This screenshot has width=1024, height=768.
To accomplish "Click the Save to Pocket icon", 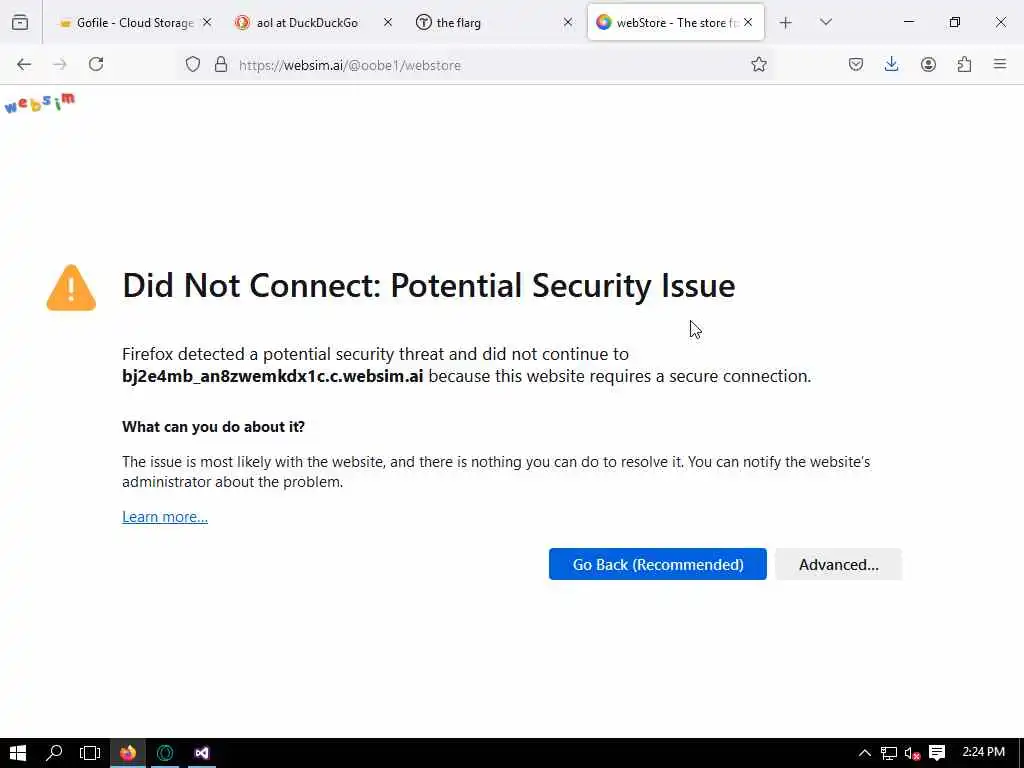I will (x=856, y=64).
